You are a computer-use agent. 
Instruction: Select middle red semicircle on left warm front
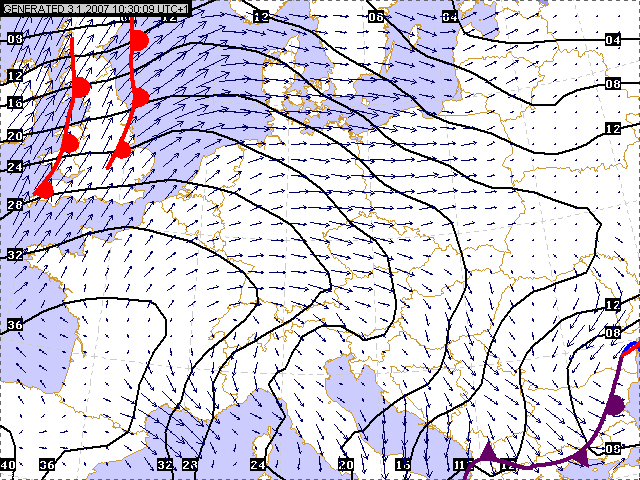click(70, 143)
